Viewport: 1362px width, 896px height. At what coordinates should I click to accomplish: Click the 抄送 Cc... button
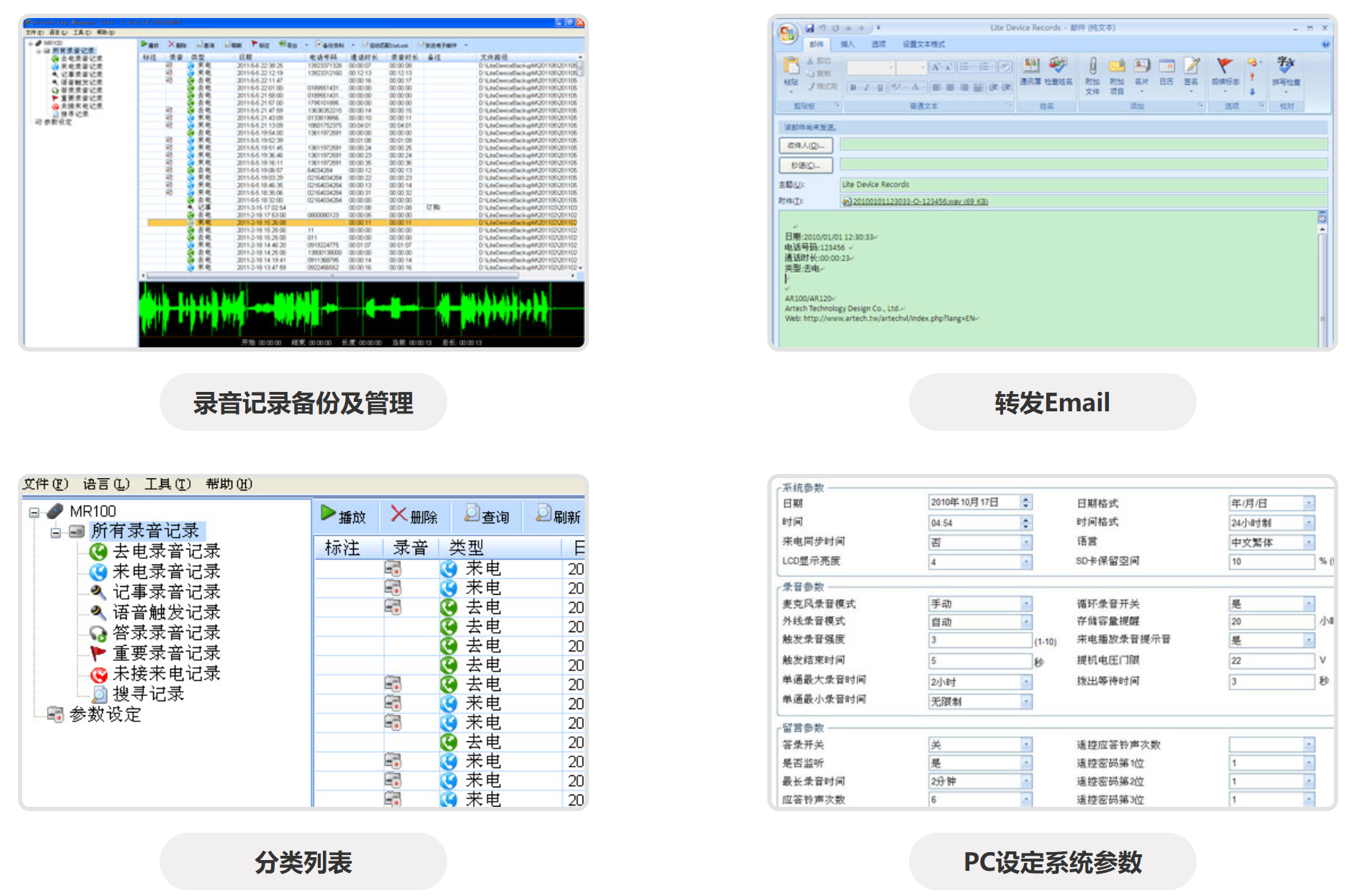[805, 165]
